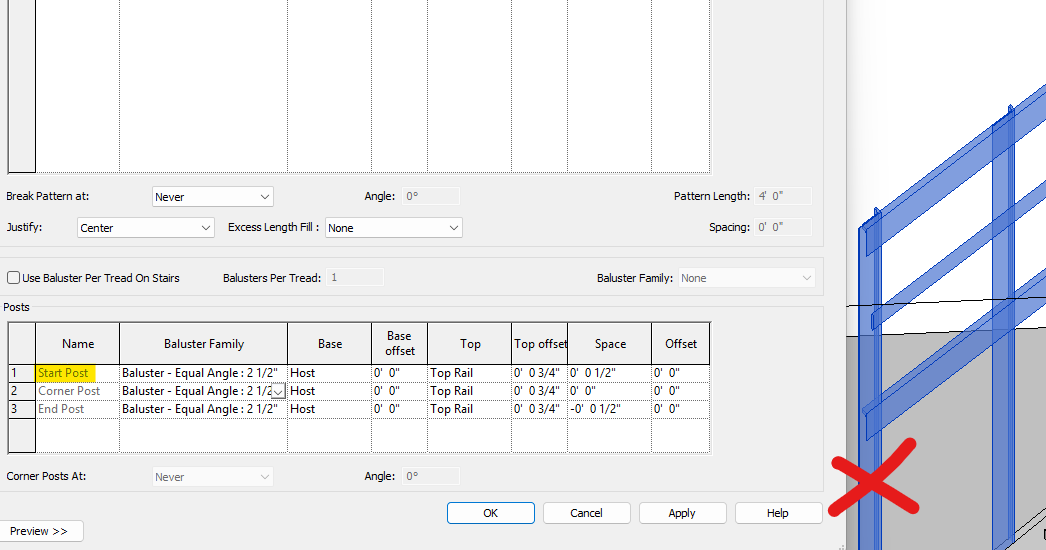Open the Excess Length Fill dropdown
This screenshot has height=550, width=1046.
tap(394, 228)
